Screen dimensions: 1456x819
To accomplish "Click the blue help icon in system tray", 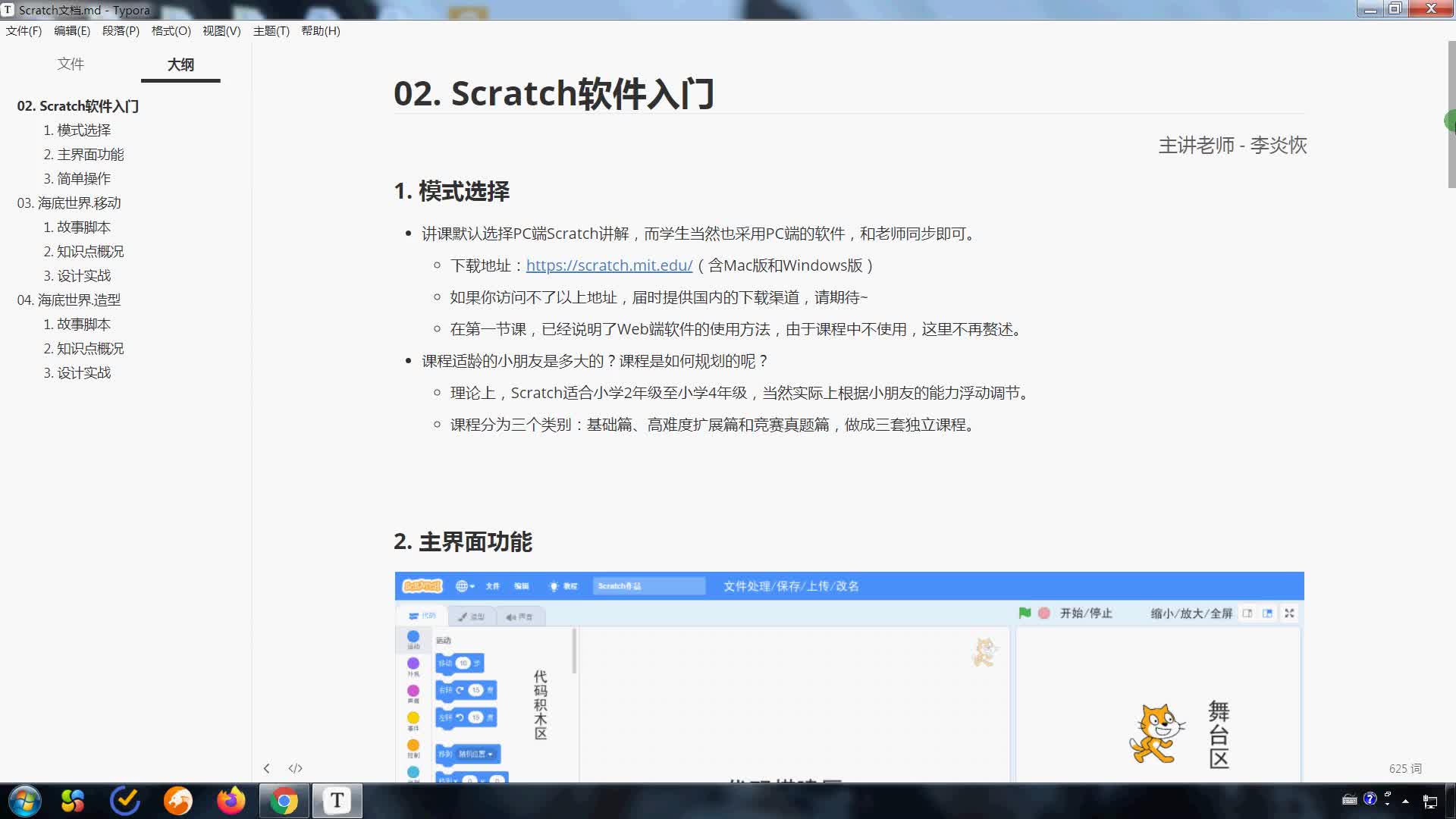I will (x=1370, y=799).
